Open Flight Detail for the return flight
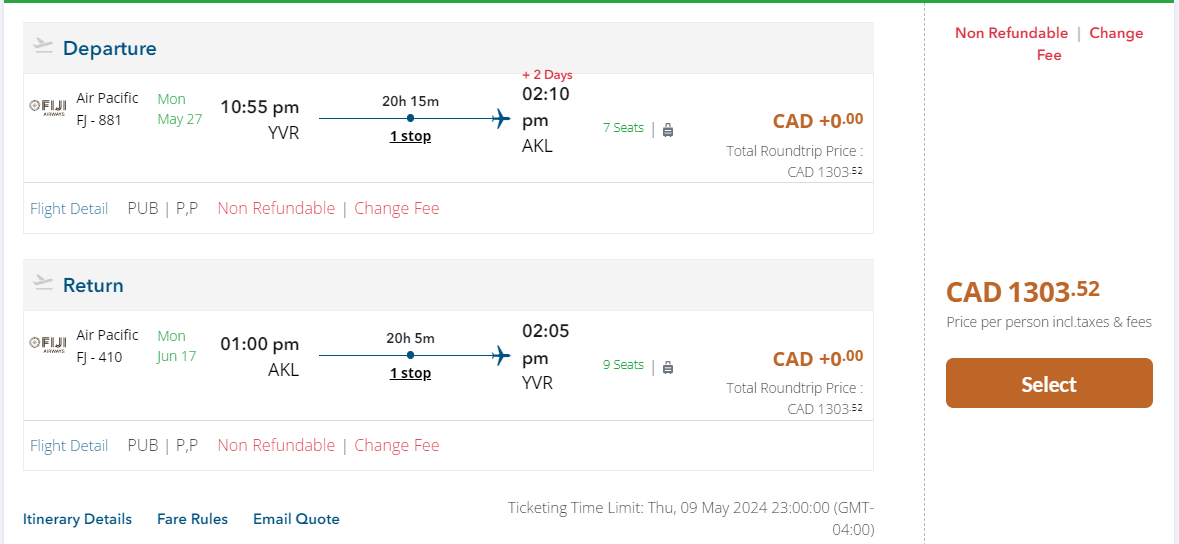The height and width of the screenshot is (544, 1179). coord(69,446)
